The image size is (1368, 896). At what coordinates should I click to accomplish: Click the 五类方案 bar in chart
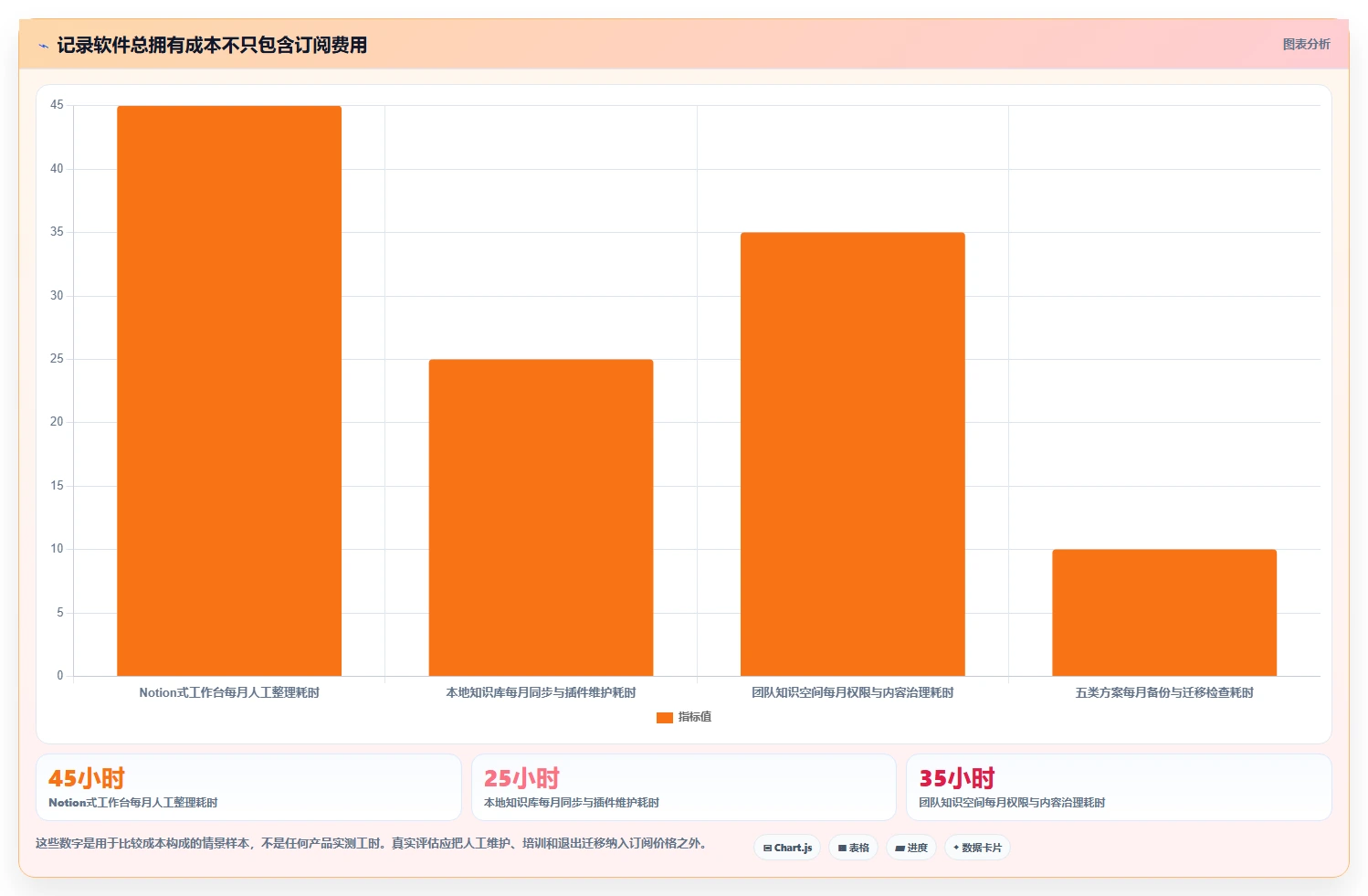(x=1164, y=613)
